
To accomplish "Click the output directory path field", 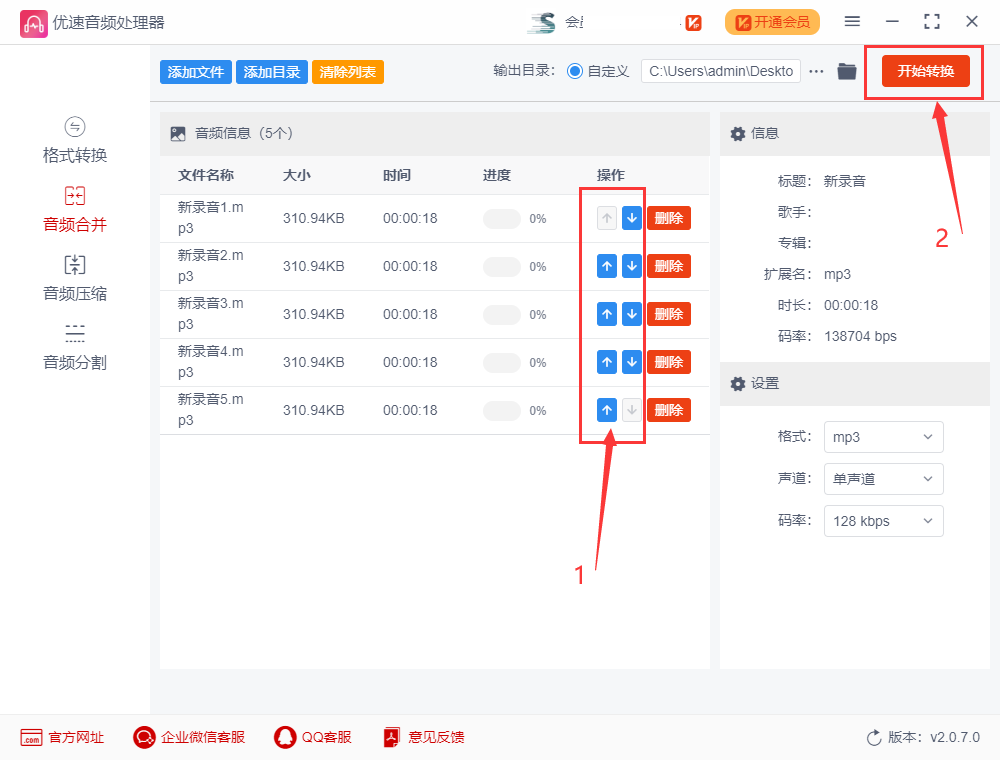I will [x=720, y=71].
